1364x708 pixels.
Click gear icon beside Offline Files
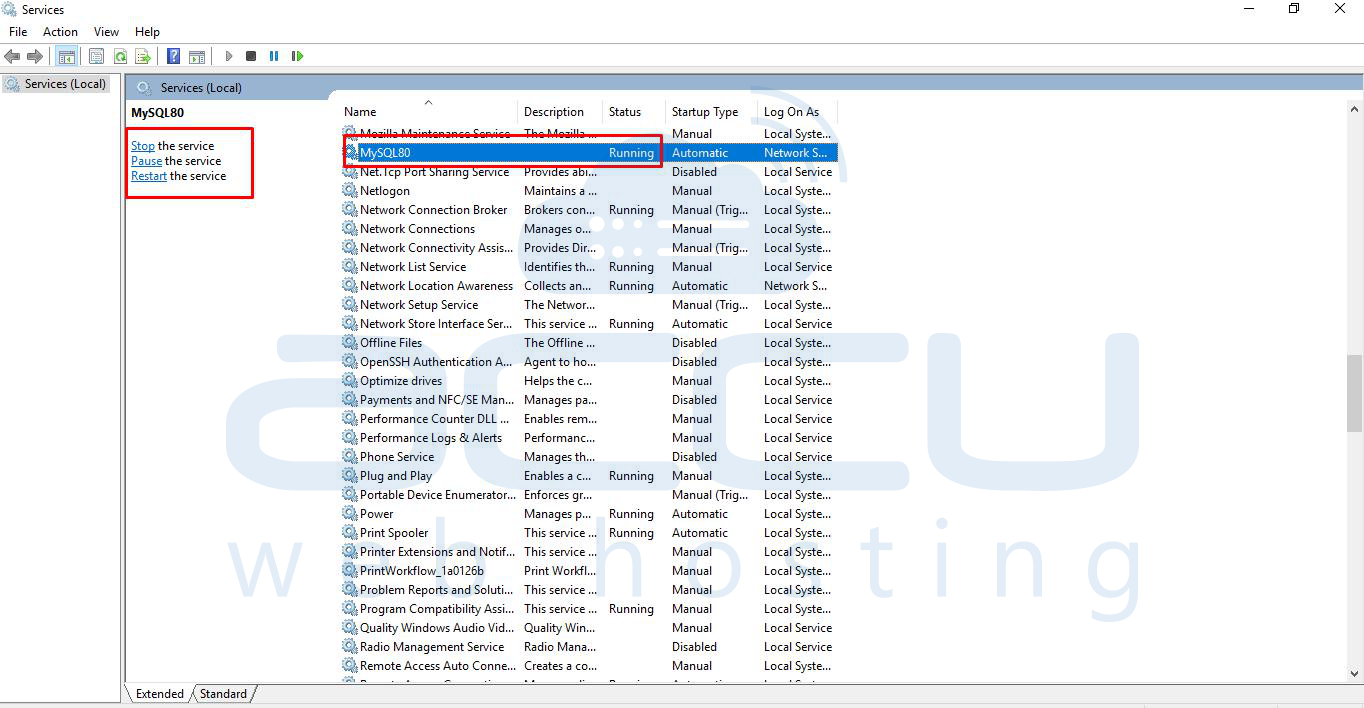pos(350,343)
